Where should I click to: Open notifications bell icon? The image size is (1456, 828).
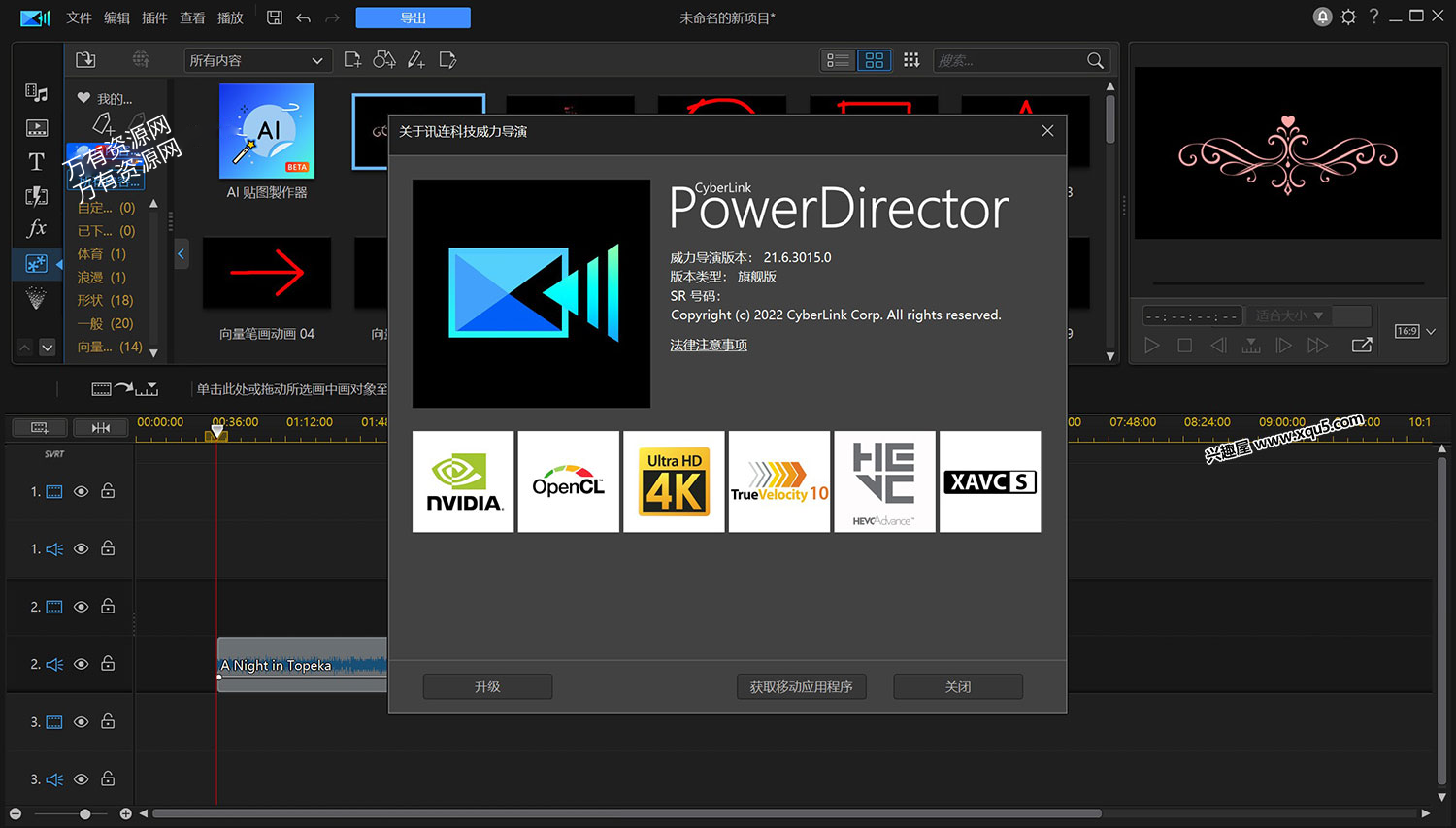(x=1322, y=17)
